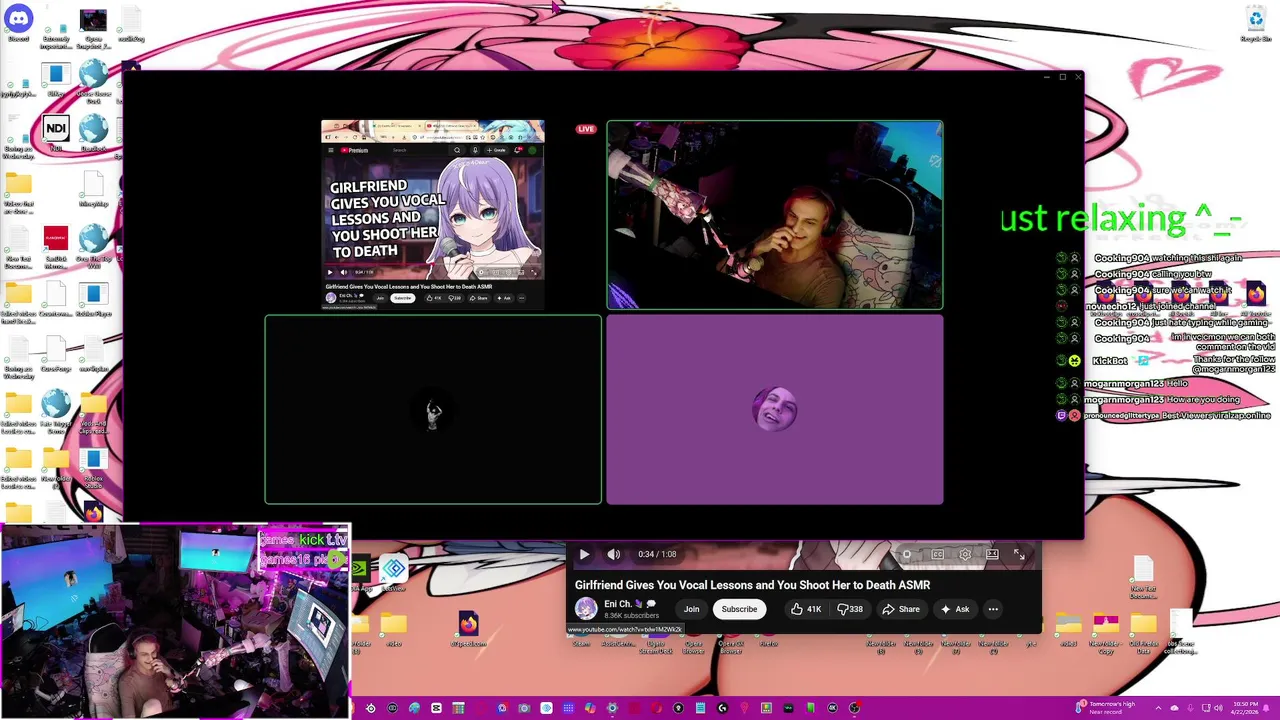Open the Discord desktop shortcut
The width and height of the screenshot is (1280, 720).
point(19,23)
